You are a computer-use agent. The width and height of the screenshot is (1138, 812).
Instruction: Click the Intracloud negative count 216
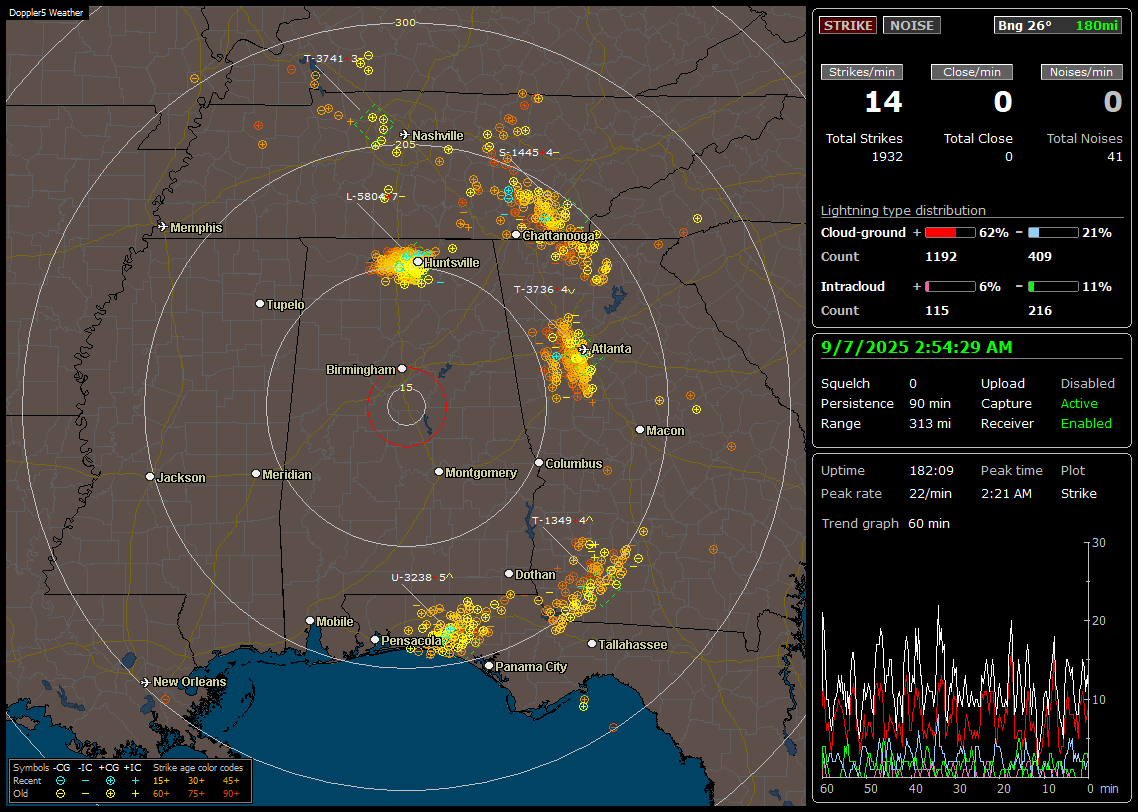point(1039,310)
